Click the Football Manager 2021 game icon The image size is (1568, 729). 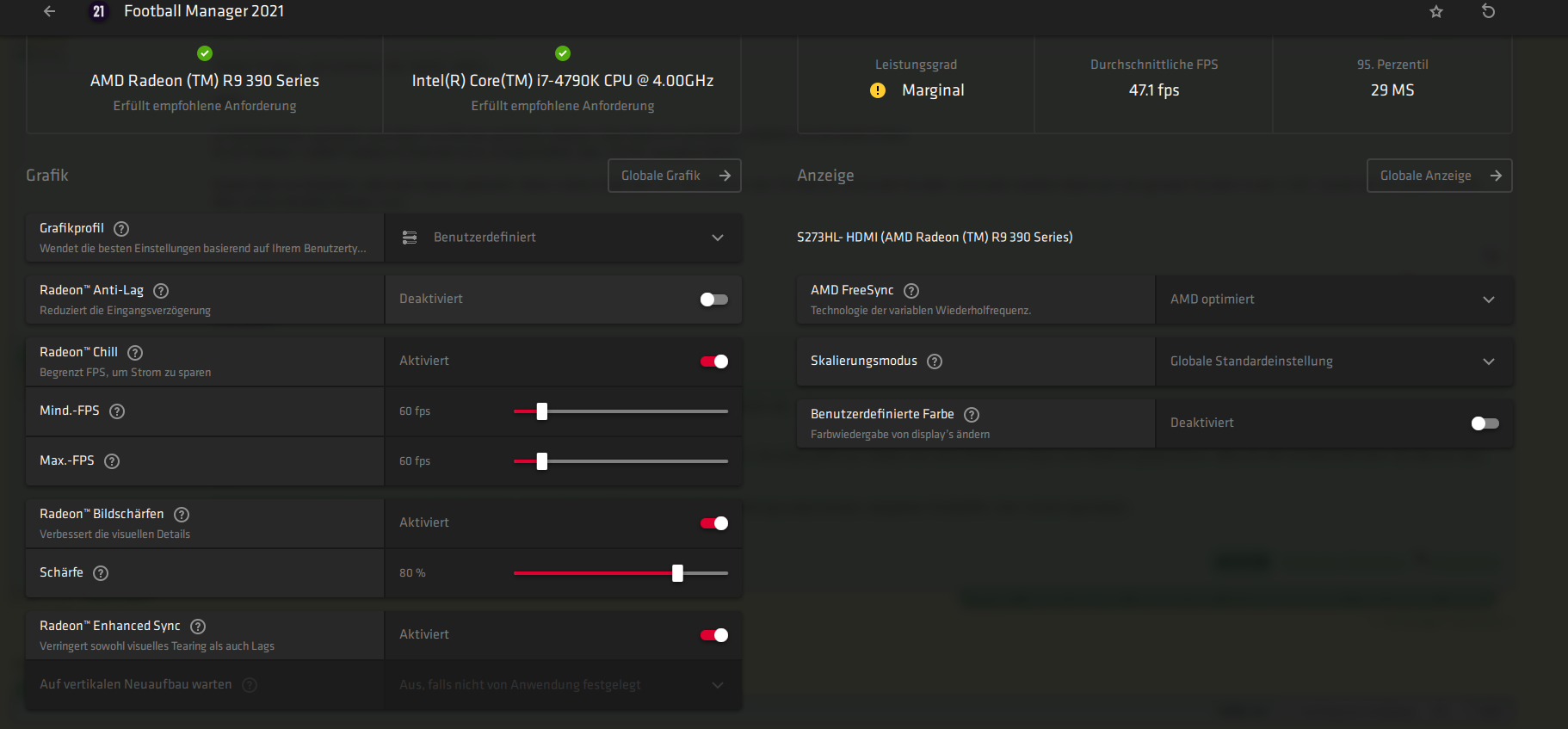click(x=99, y=11)
